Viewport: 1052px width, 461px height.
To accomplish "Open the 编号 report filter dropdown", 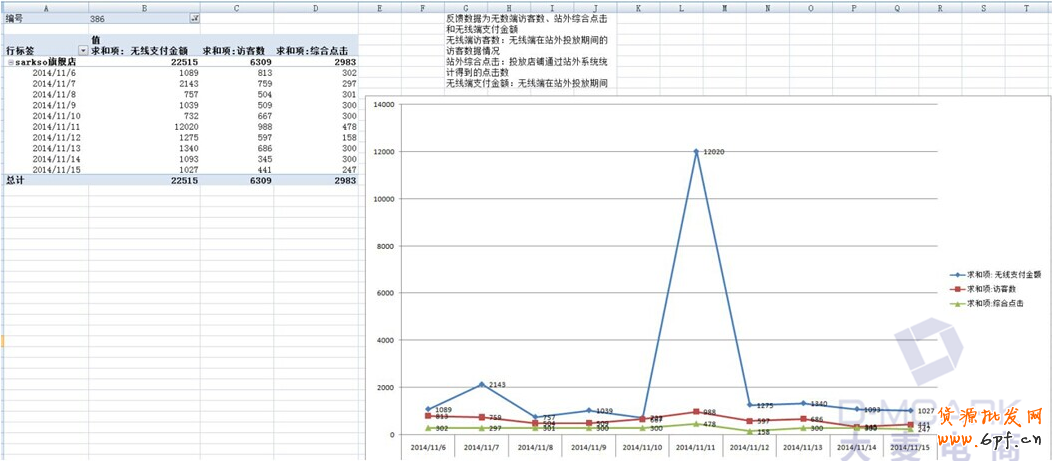I will click(194, 19).
